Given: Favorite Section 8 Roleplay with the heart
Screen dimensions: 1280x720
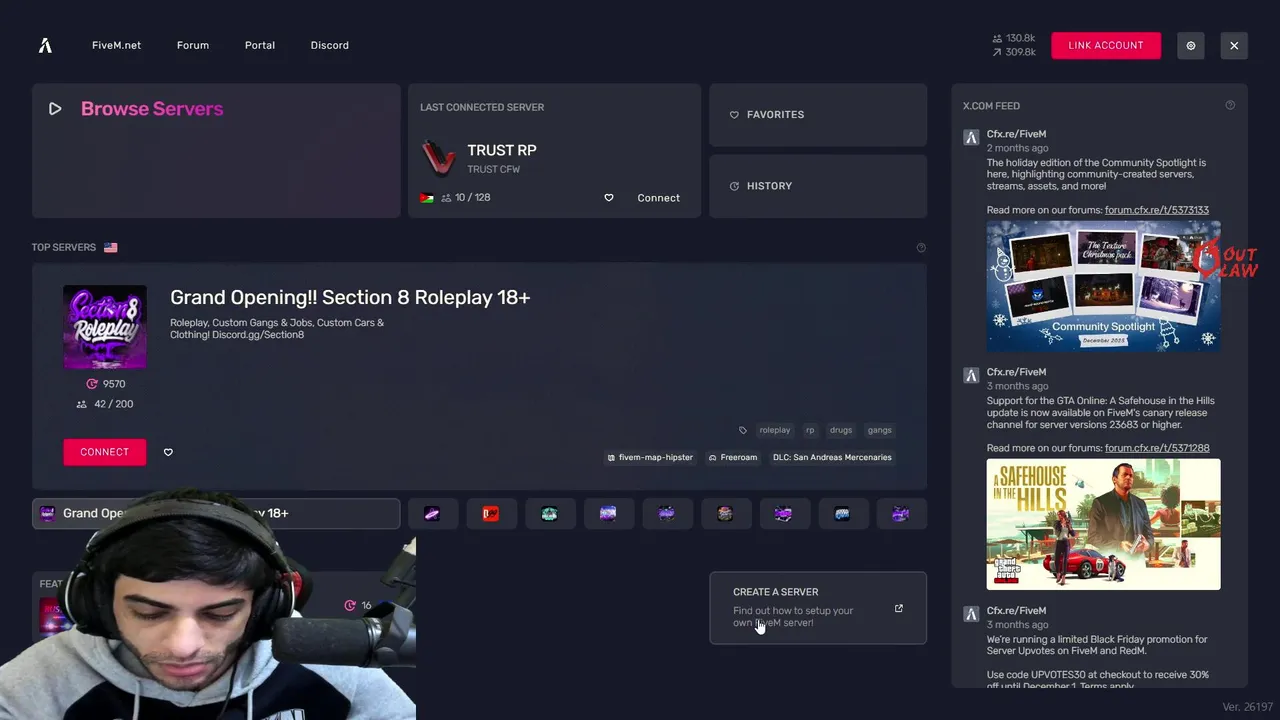Looking at the screenshot, I should point(168,452).
